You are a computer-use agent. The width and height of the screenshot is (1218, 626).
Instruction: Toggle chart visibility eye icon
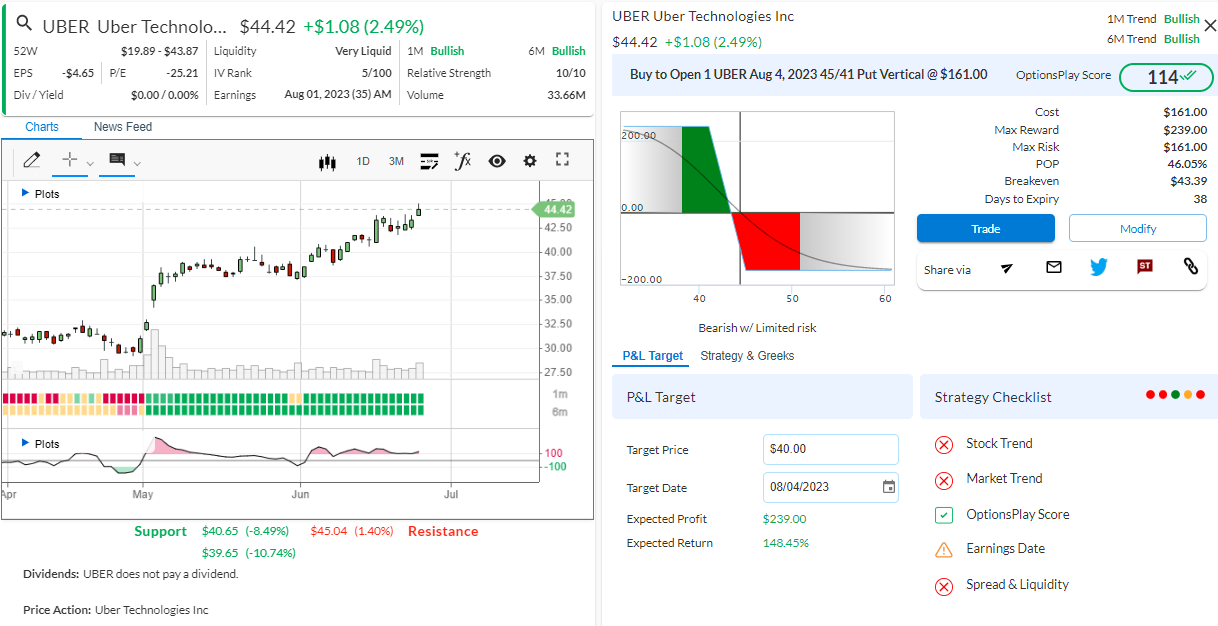(x=497, y=161)
